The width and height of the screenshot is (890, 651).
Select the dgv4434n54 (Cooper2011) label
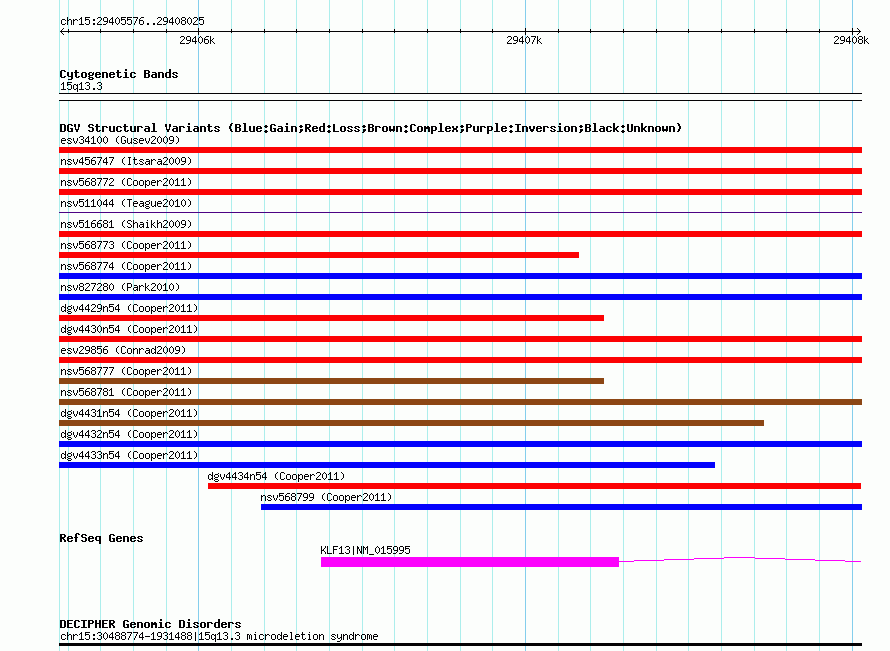tap(276, 476)
